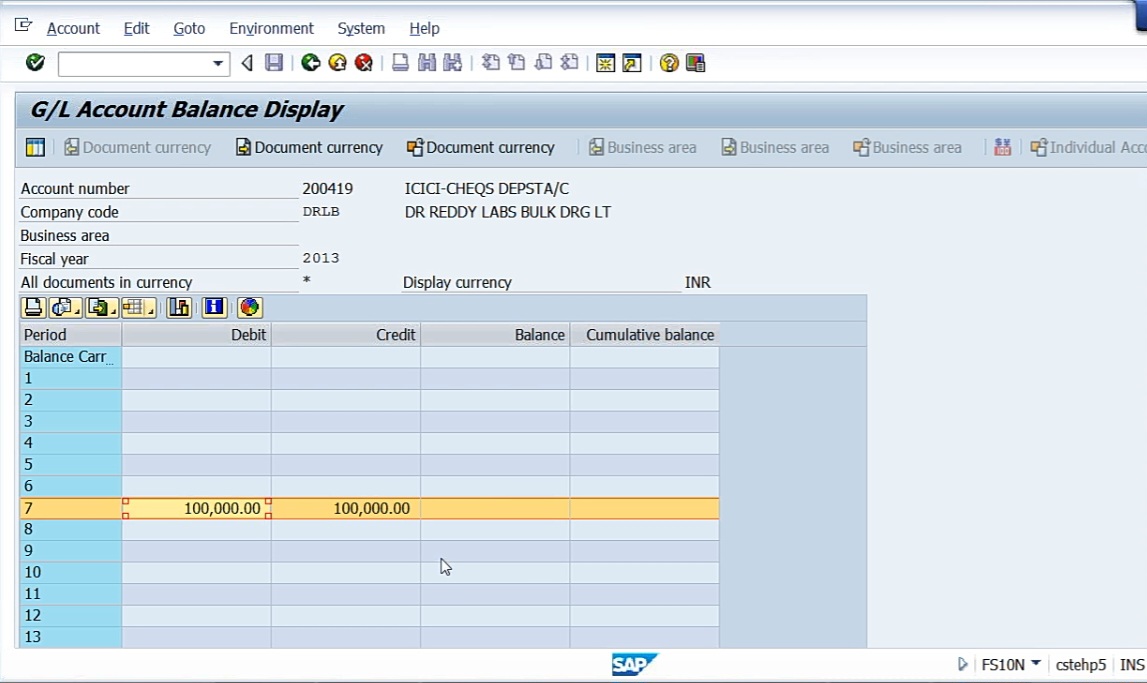Open the Edit menu
Image resolution: width=1147 pixels, height=683 pixels.
(136, 29)
